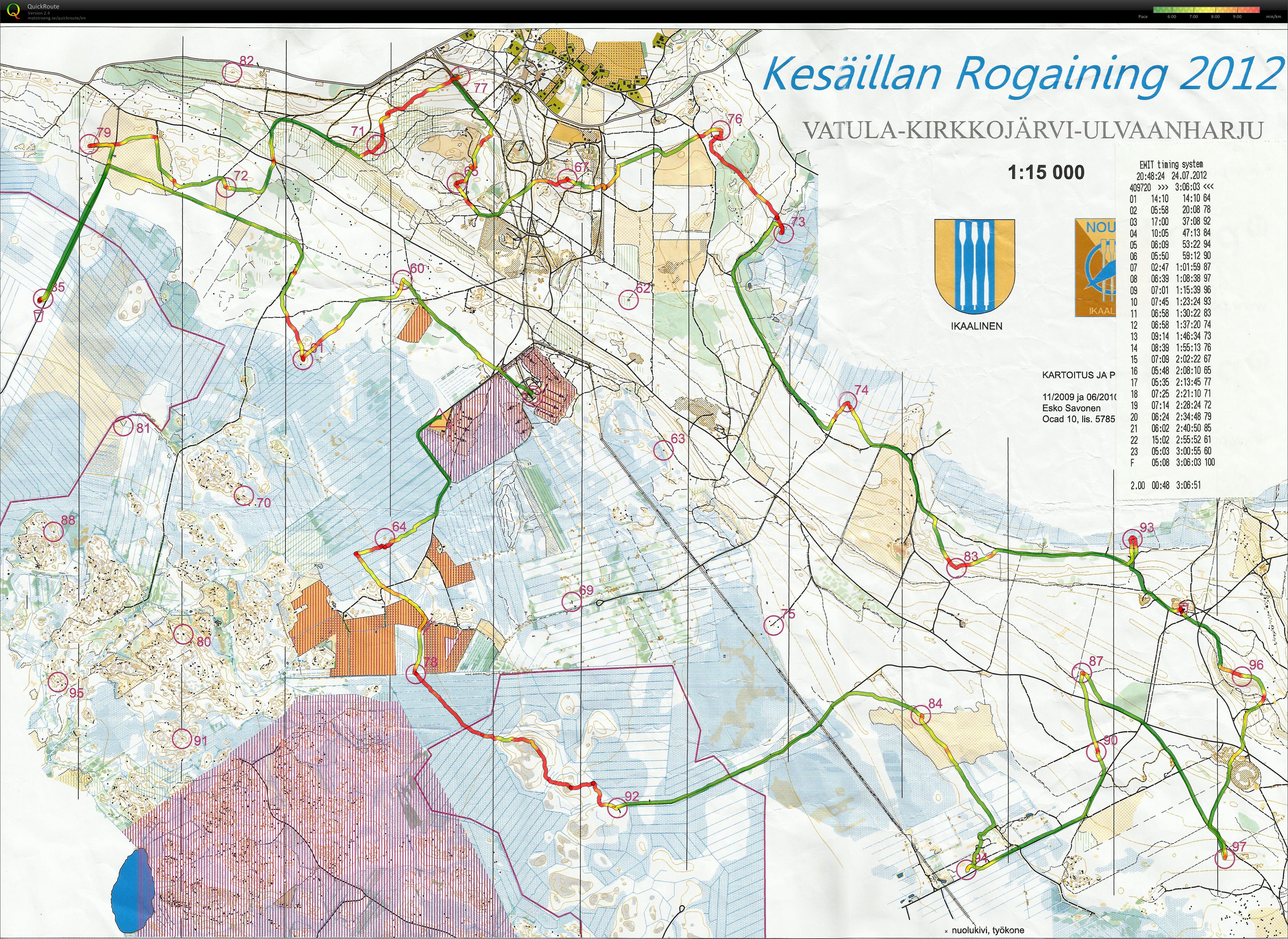Image resolution: width=1288 pixels, height=939 pixels.
Task: Select control circle 88
Action: pos(53,531)
